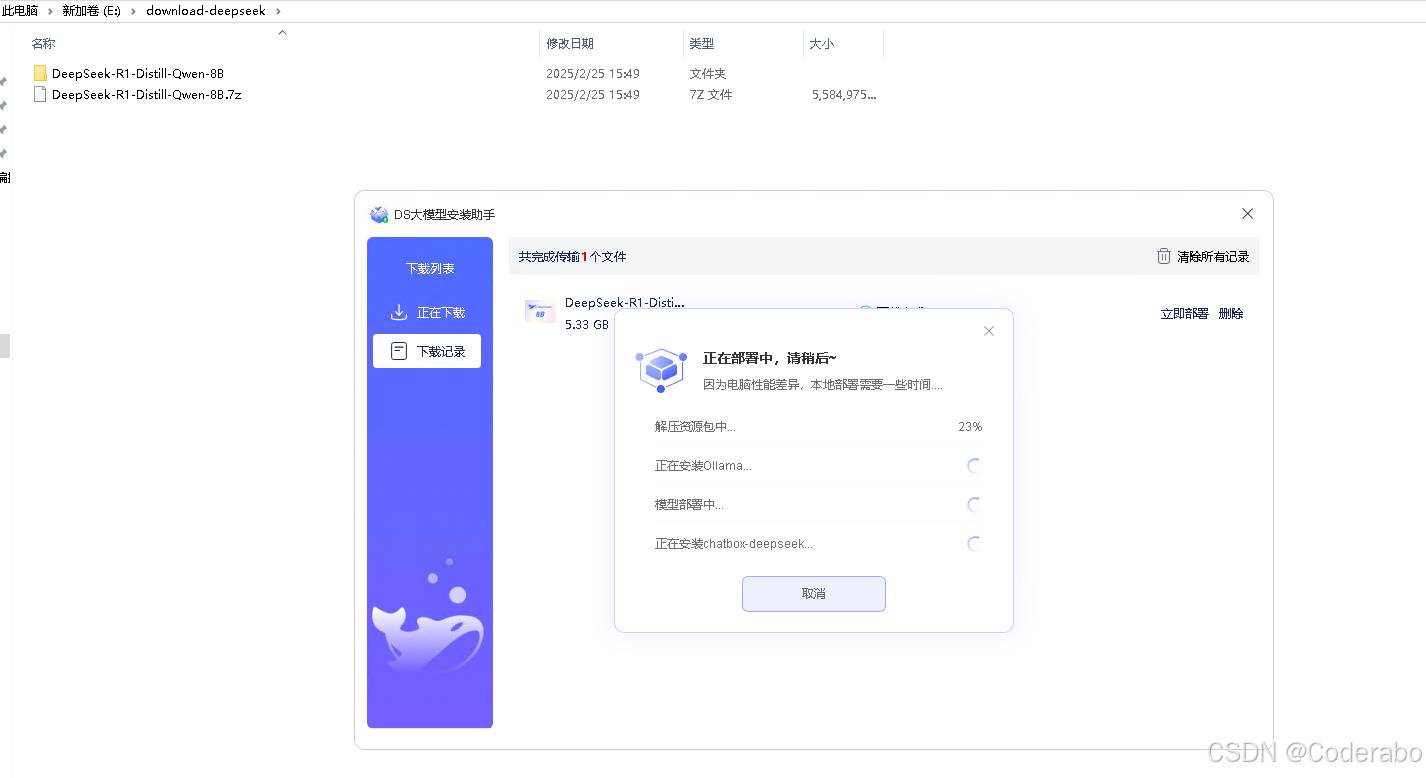
Task: Click download-deepseek in the breadcrumb
Action: click(x=206, y=11)
